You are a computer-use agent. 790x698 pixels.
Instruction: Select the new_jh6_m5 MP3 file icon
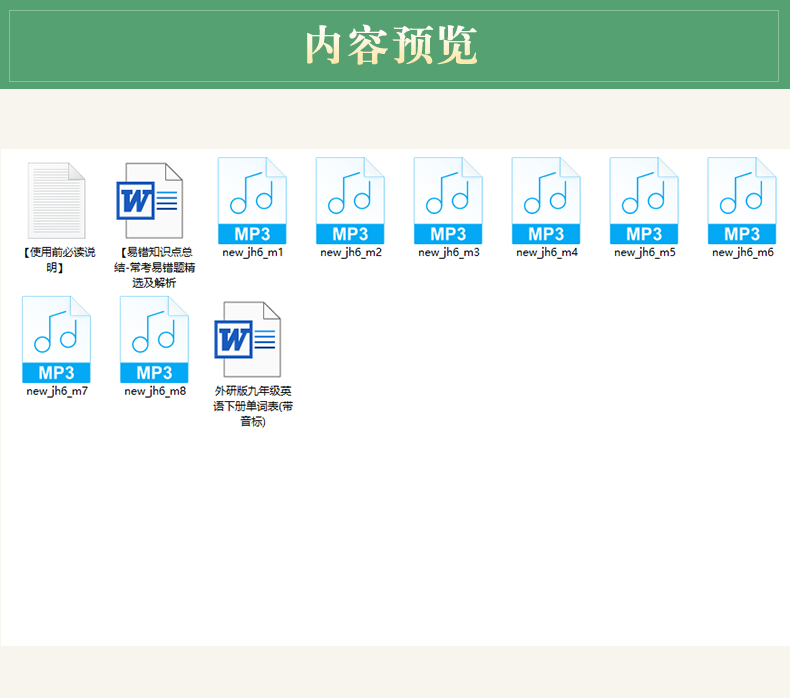tap(644, 201)
